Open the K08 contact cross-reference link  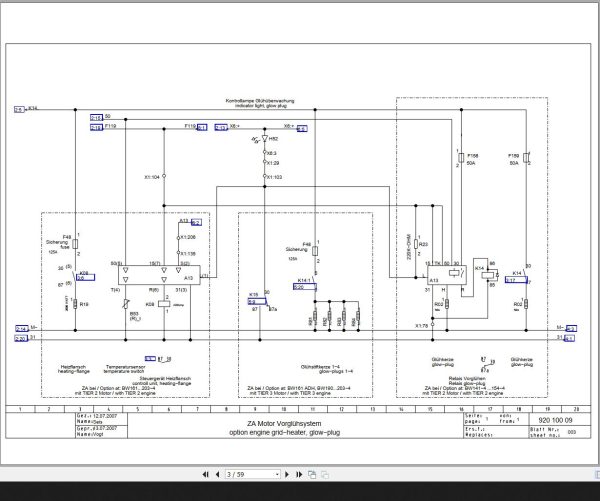86,277
